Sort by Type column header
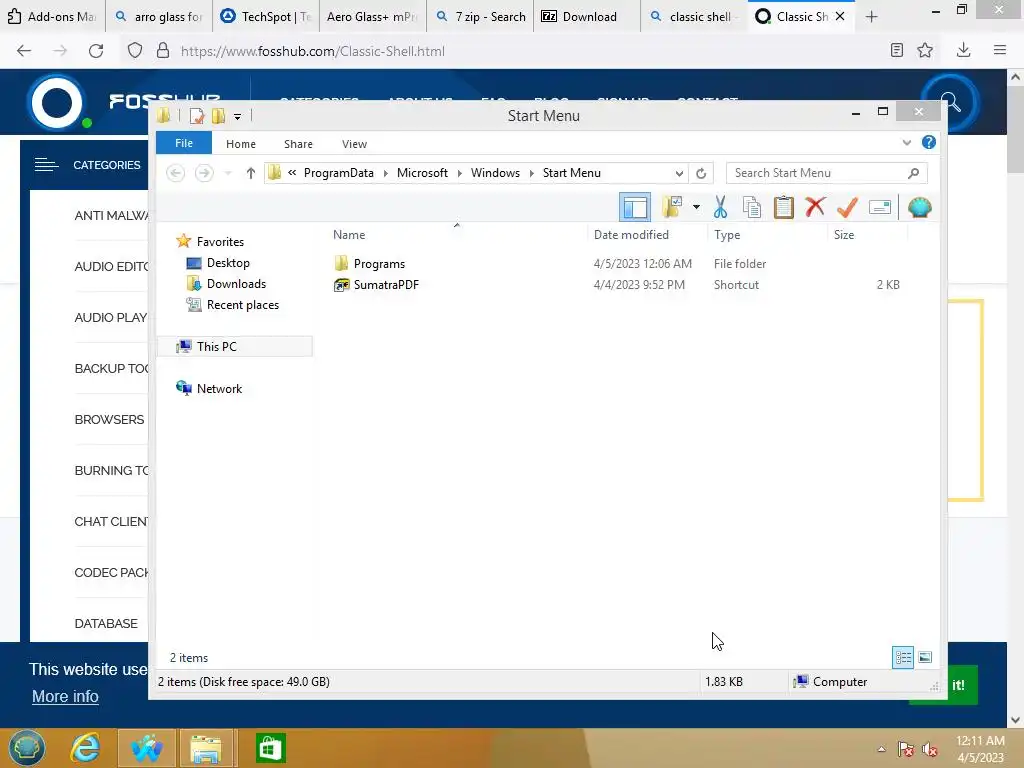This screenshot has height=768, width=1024. click(727, 235)
